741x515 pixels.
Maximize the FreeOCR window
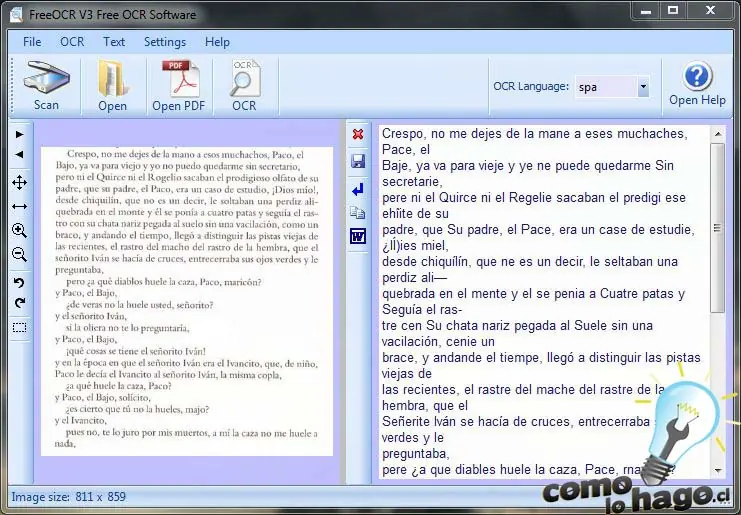(673, 10)
